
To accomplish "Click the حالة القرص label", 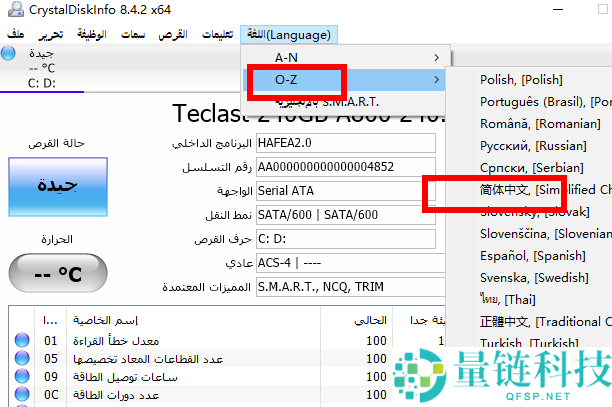I will click(x=56, y=144).
